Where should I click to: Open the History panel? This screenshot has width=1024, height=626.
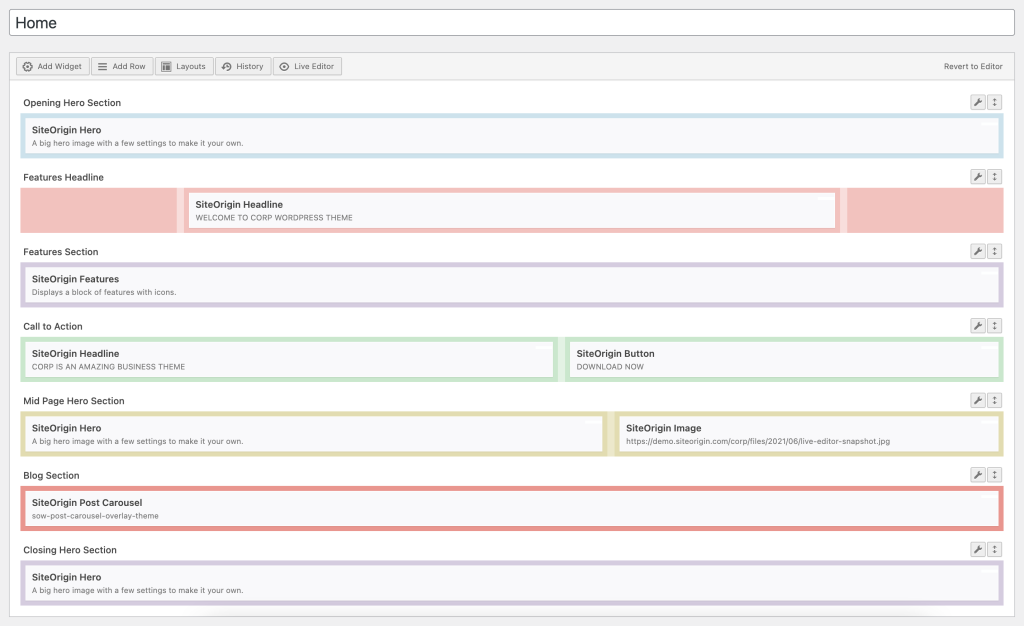242,66
